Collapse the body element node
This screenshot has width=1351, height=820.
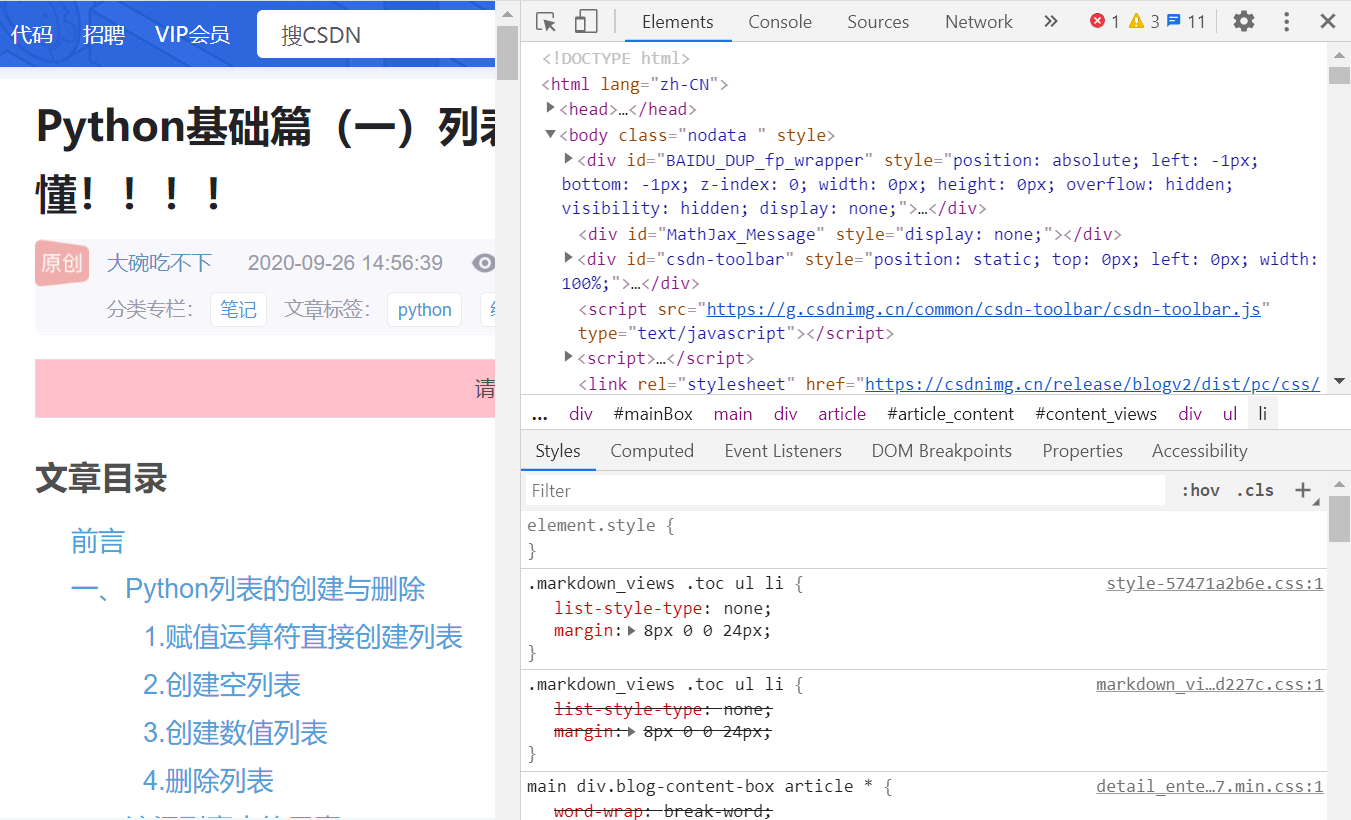(x=550, y=134)
